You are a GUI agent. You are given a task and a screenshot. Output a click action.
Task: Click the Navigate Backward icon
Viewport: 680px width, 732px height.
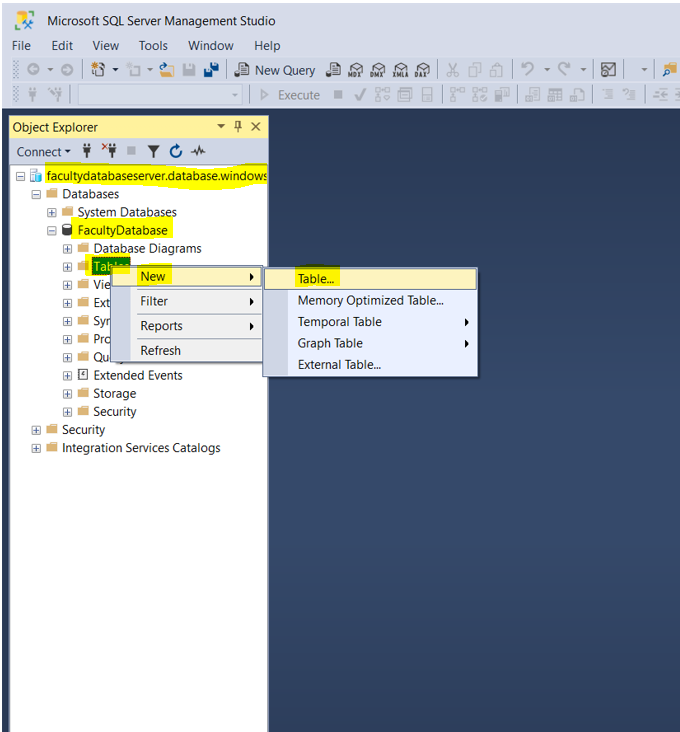point(33,70)
